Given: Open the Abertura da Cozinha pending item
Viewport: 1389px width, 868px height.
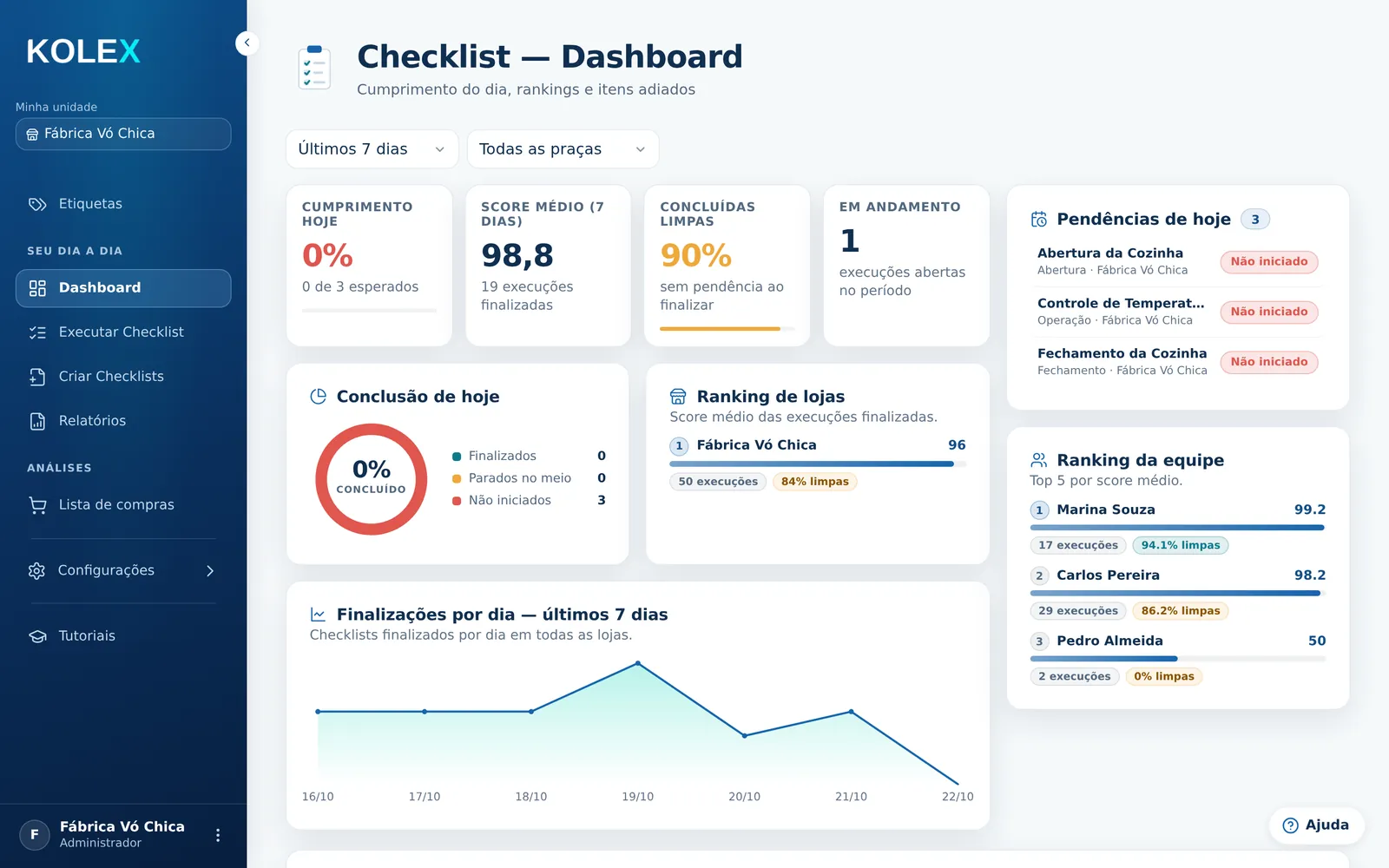Looking at the screenshot, I should (x=1178, y=261).
